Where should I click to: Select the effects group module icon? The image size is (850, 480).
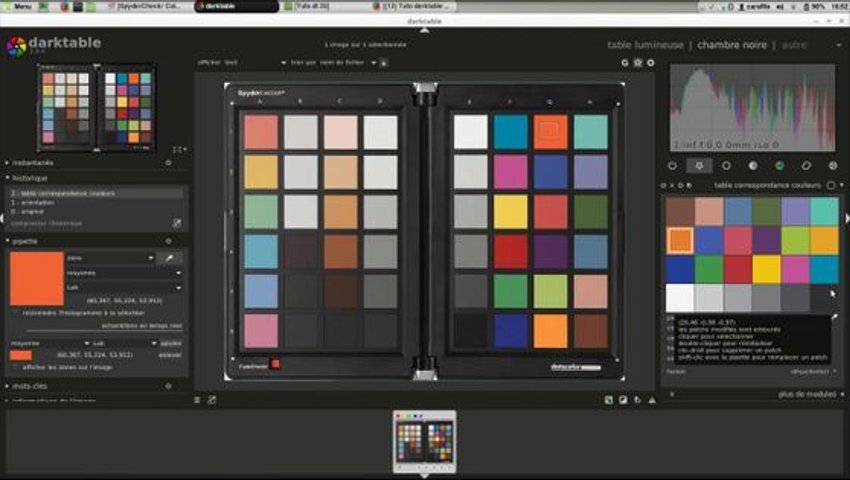(x=833, y=165)
